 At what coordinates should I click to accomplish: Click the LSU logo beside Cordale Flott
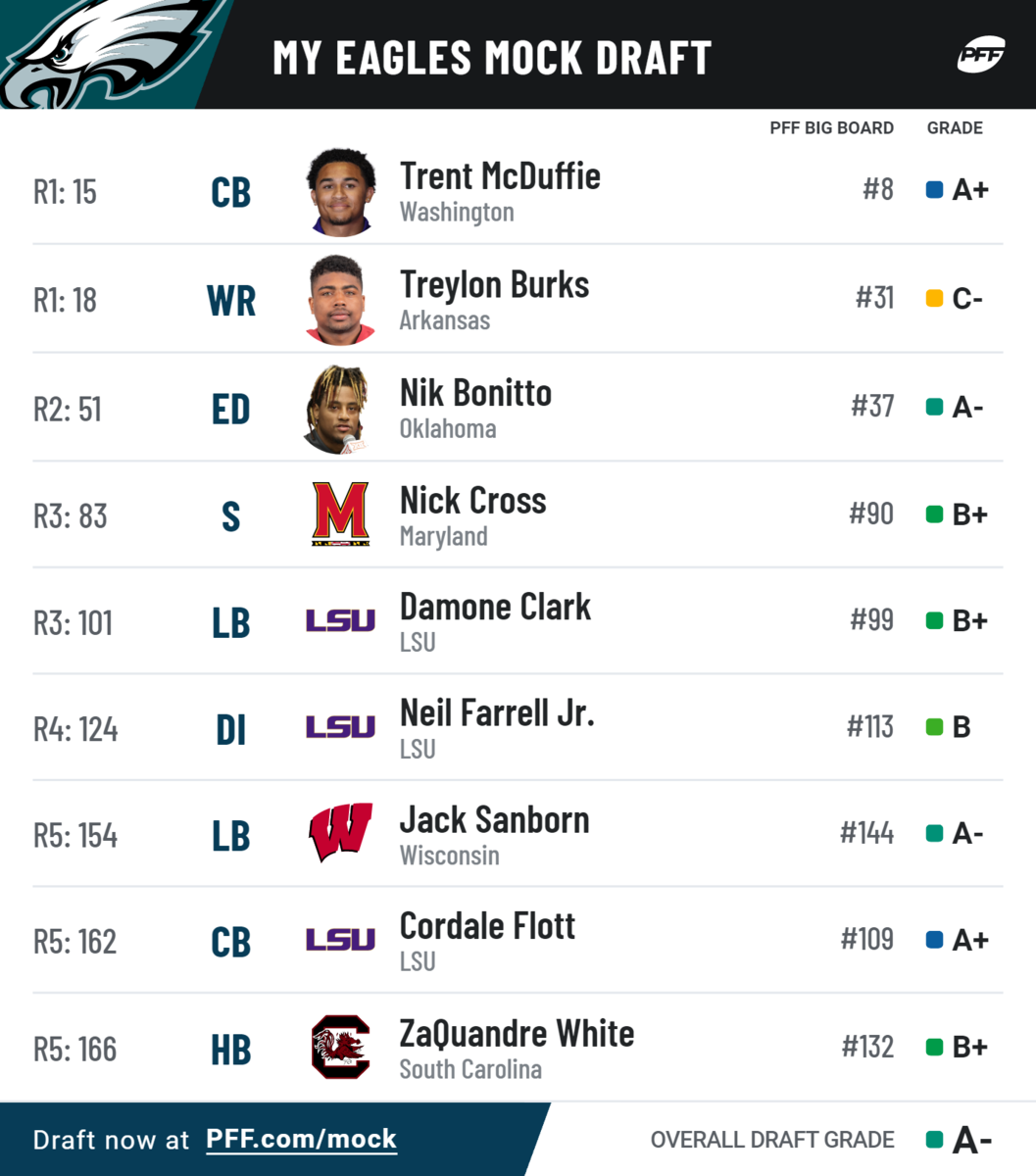[x=340, y=940]
